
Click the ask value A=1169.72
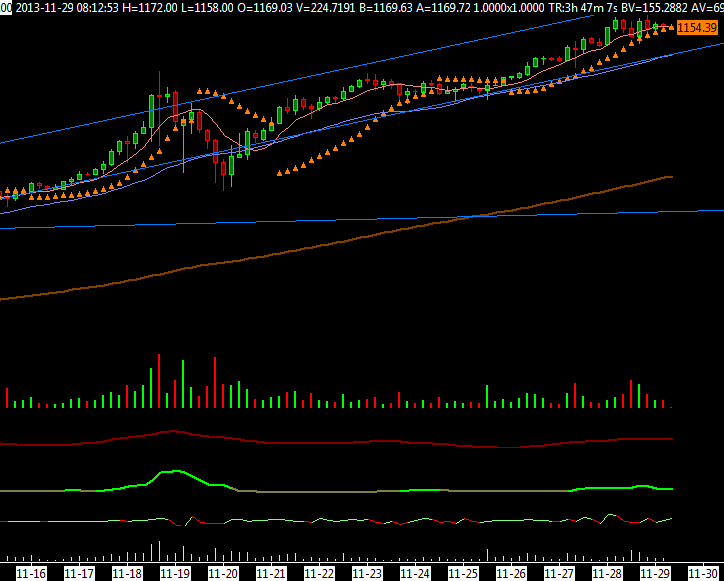tap(444, 7)
